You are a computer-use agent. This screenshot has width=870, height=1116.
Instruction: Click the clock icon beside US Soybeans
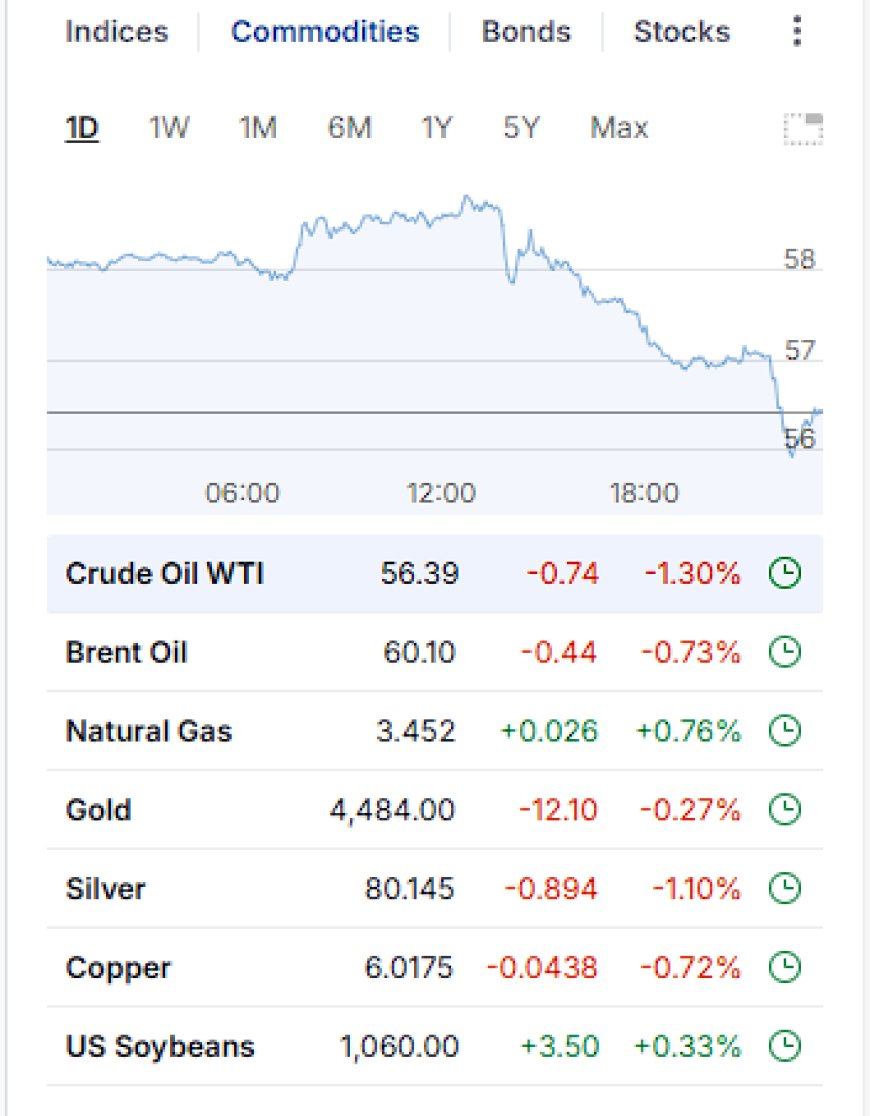coord(785,1046)
